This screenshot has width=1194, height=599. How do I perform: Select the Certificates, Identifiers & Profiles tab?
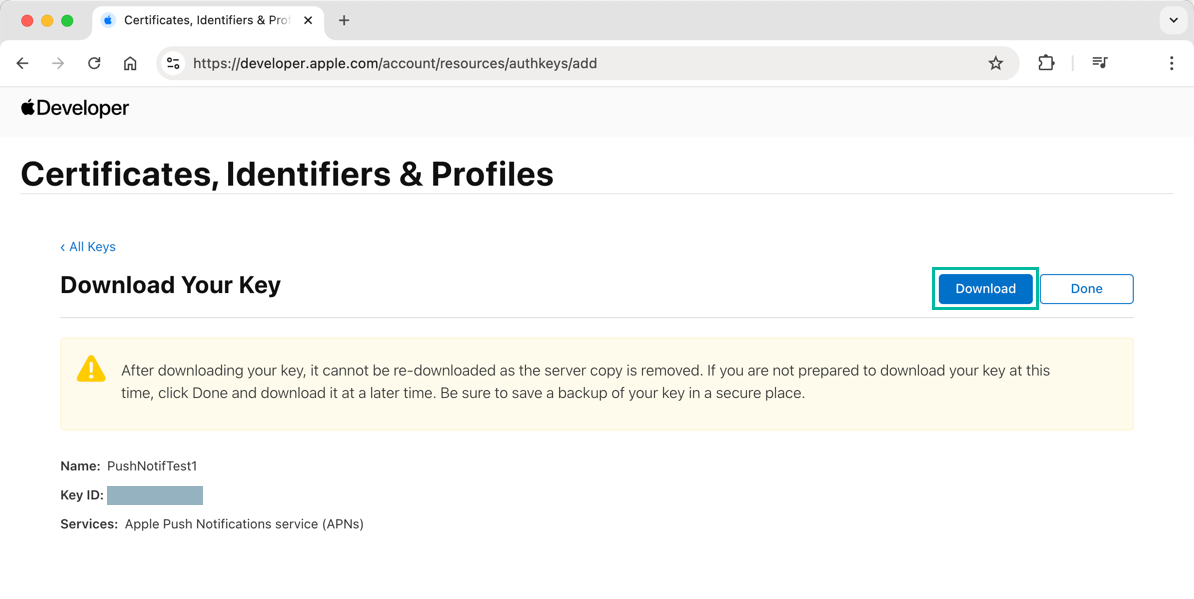point(200,20)
